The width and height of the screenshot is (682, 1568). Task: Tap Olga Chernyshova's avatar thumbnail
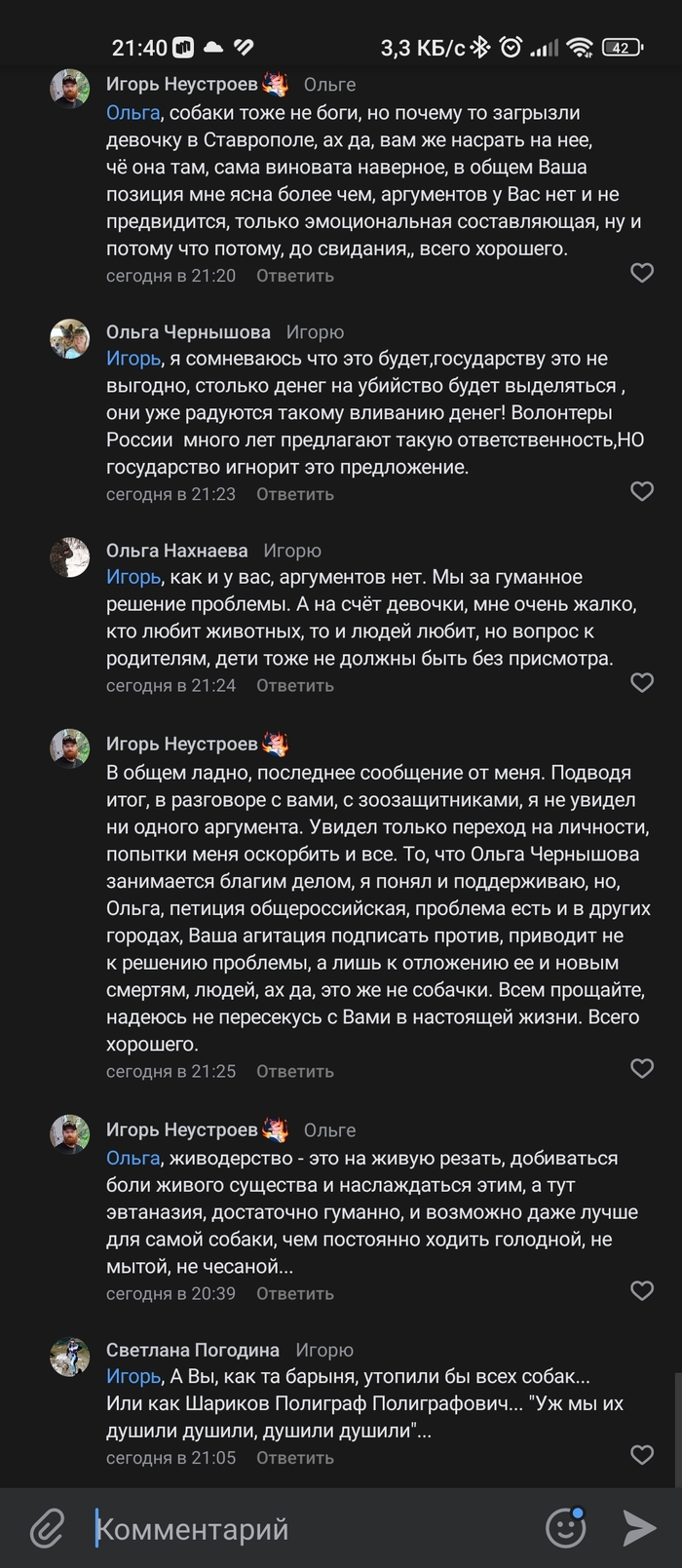point(70,339)
